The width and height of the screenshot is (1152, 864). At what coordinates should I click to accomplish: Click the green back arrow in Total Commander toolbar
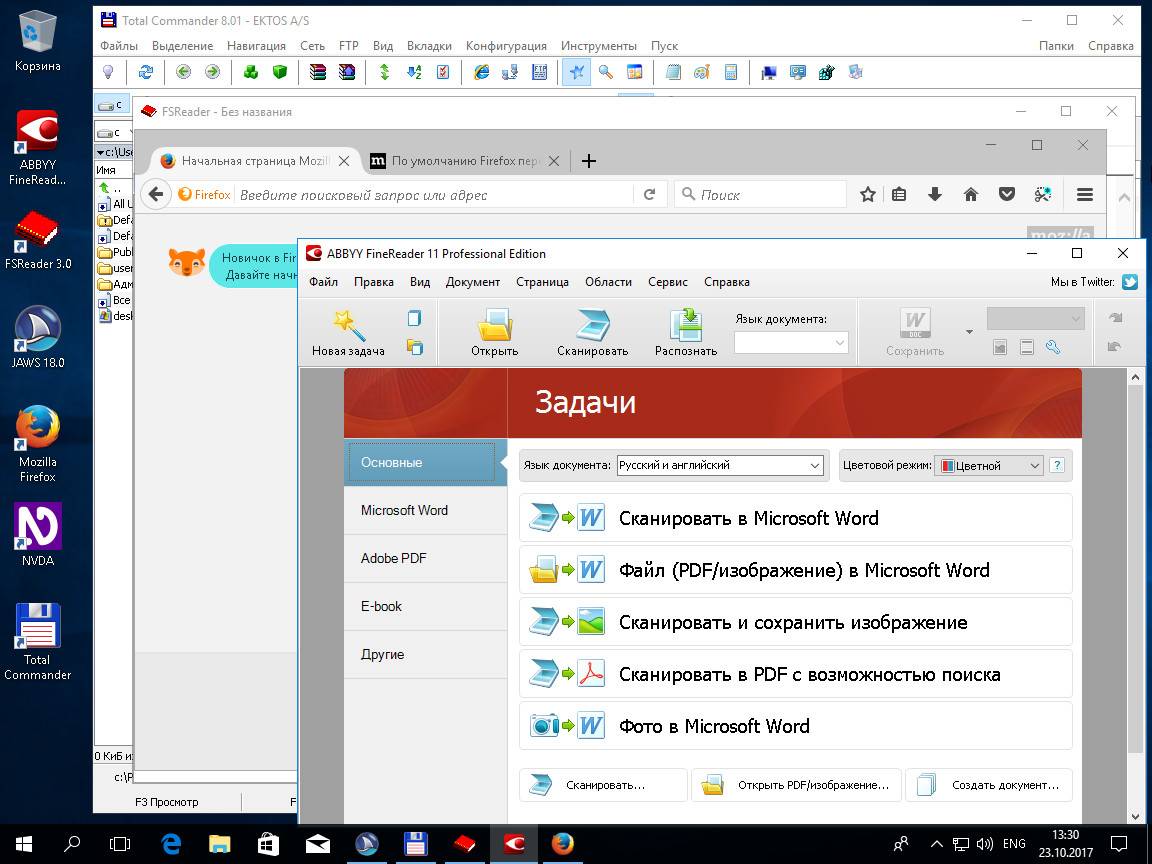coord(184,72)
